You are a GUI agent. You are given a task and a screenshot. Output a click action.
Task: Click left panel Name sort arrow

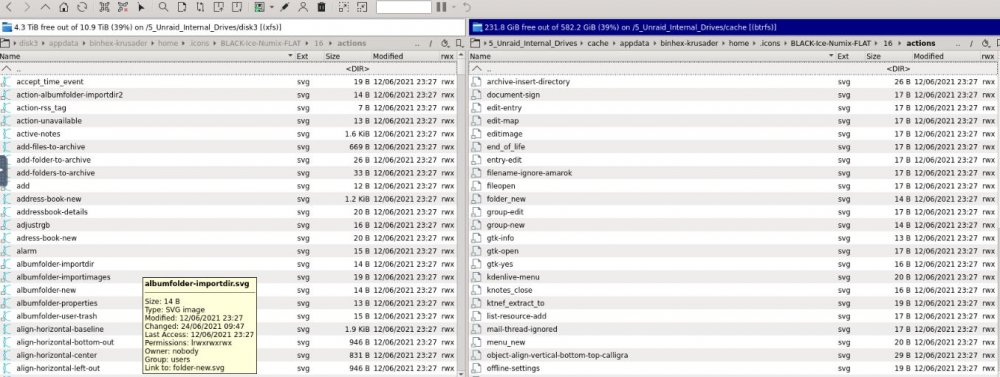pos(291,56)
